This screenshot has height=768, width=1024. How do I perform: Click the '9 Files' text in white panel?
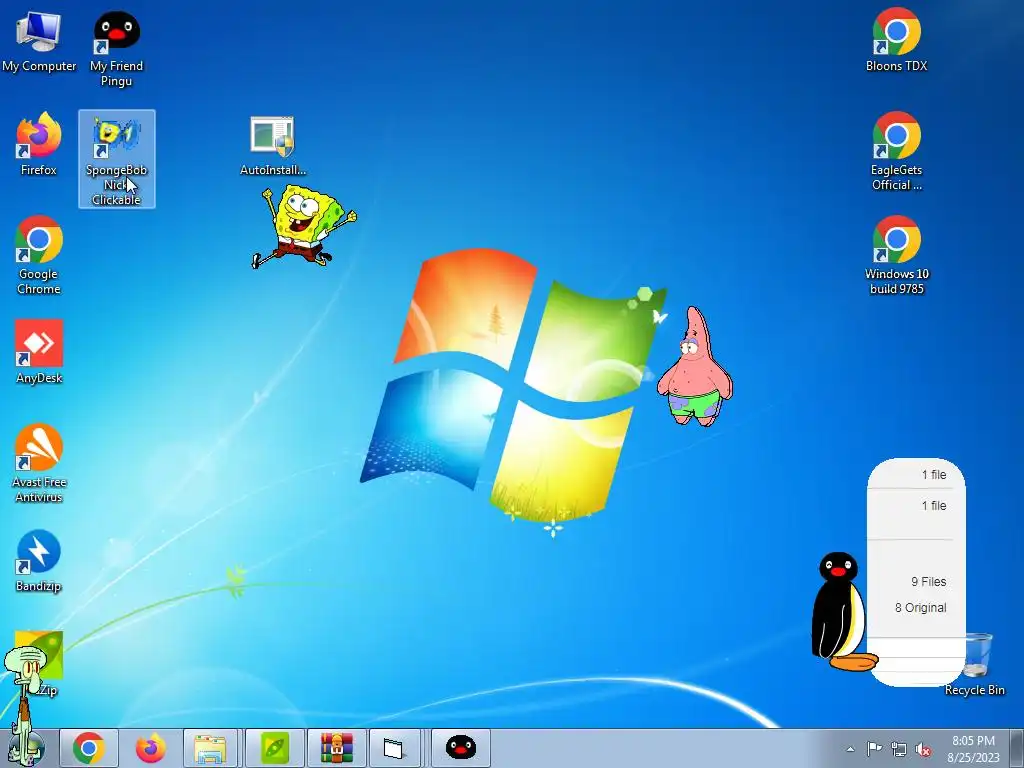pyautogui.click(x=929, y=581)
